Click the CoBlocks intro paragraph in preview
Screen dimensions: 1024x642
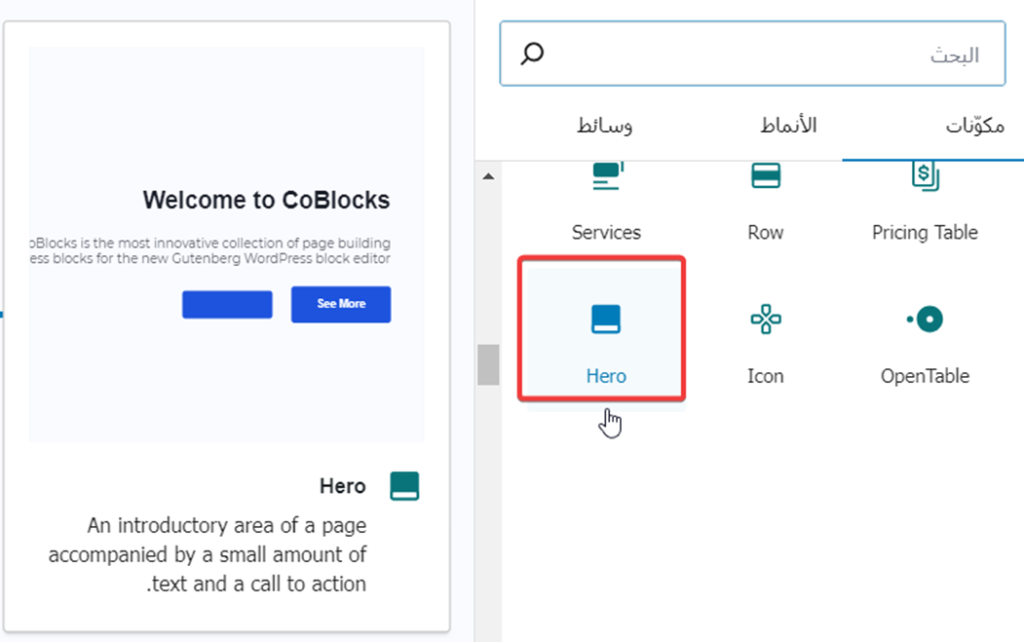click(210, 251)
